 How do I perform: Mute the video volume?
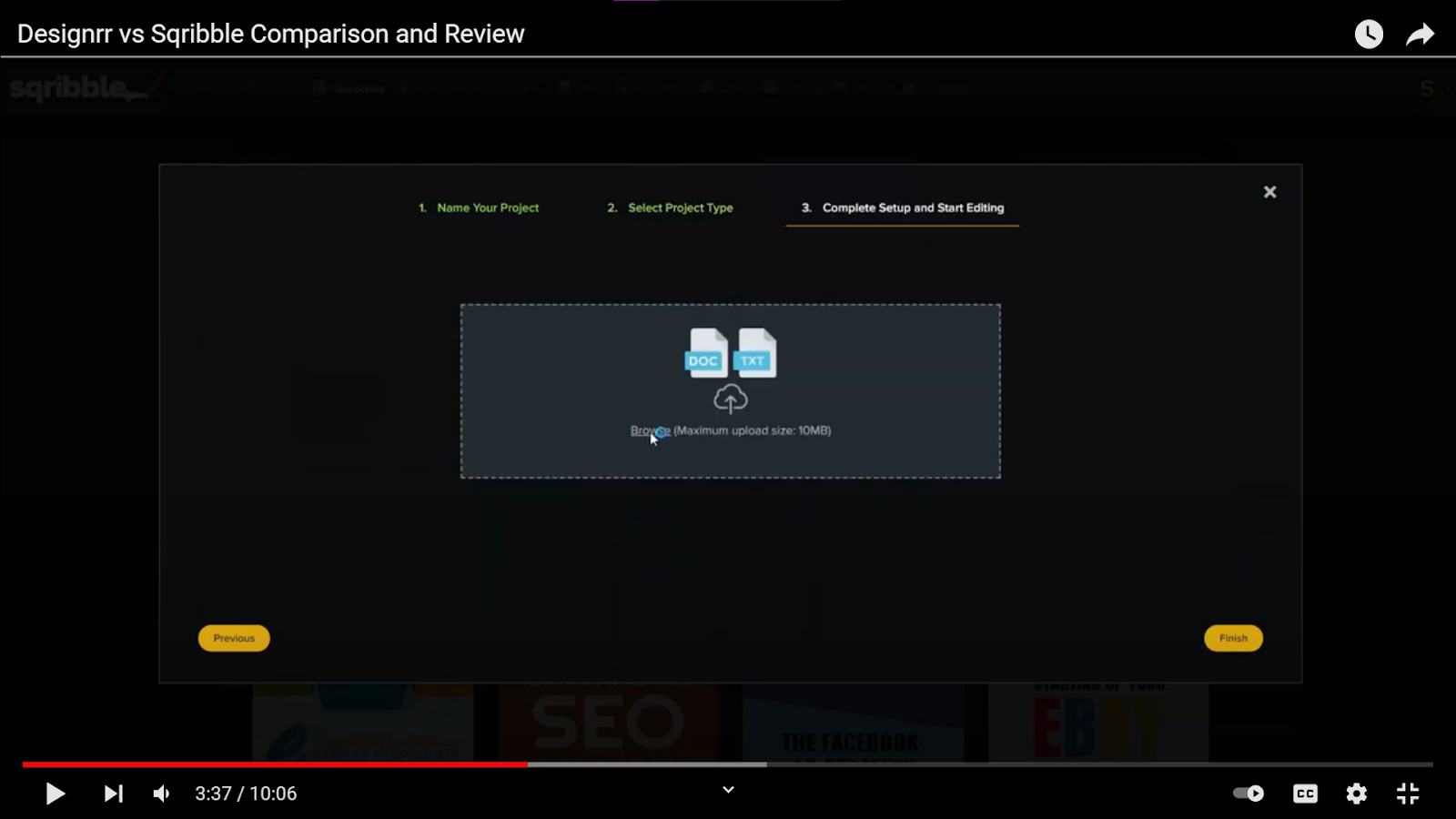[162, 794]
